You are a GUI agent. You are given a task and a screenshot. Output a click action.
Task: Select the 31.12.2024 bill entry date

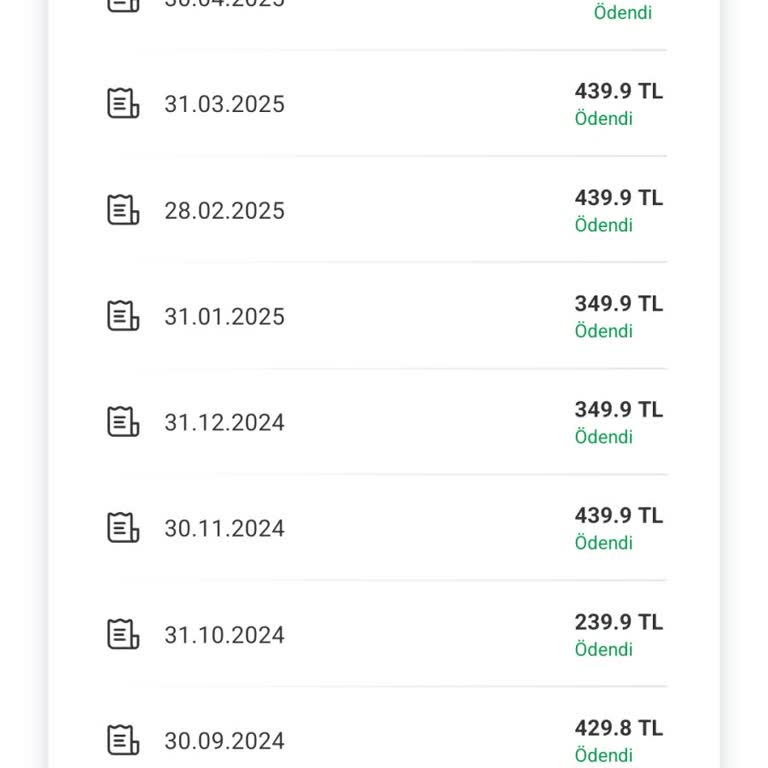[x=224, y=423]
